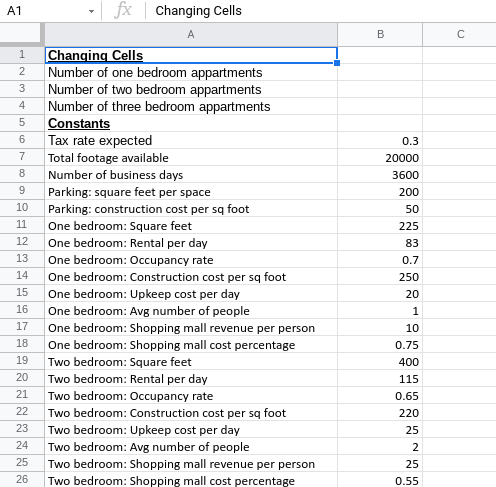This screenshot has height=487, width=496.
Task: Select column C header
Action: click(460, 34)
